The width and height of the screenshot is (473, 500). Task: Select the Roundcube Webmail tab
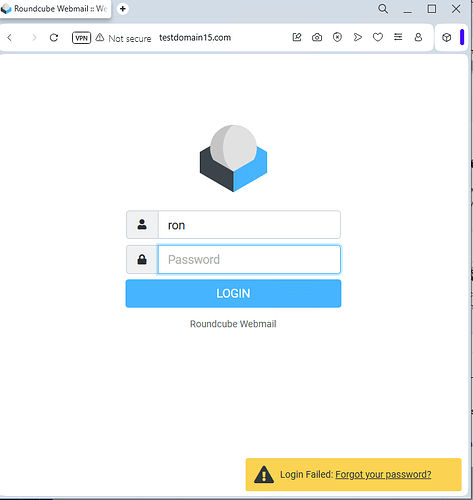[x=55, y=9]
